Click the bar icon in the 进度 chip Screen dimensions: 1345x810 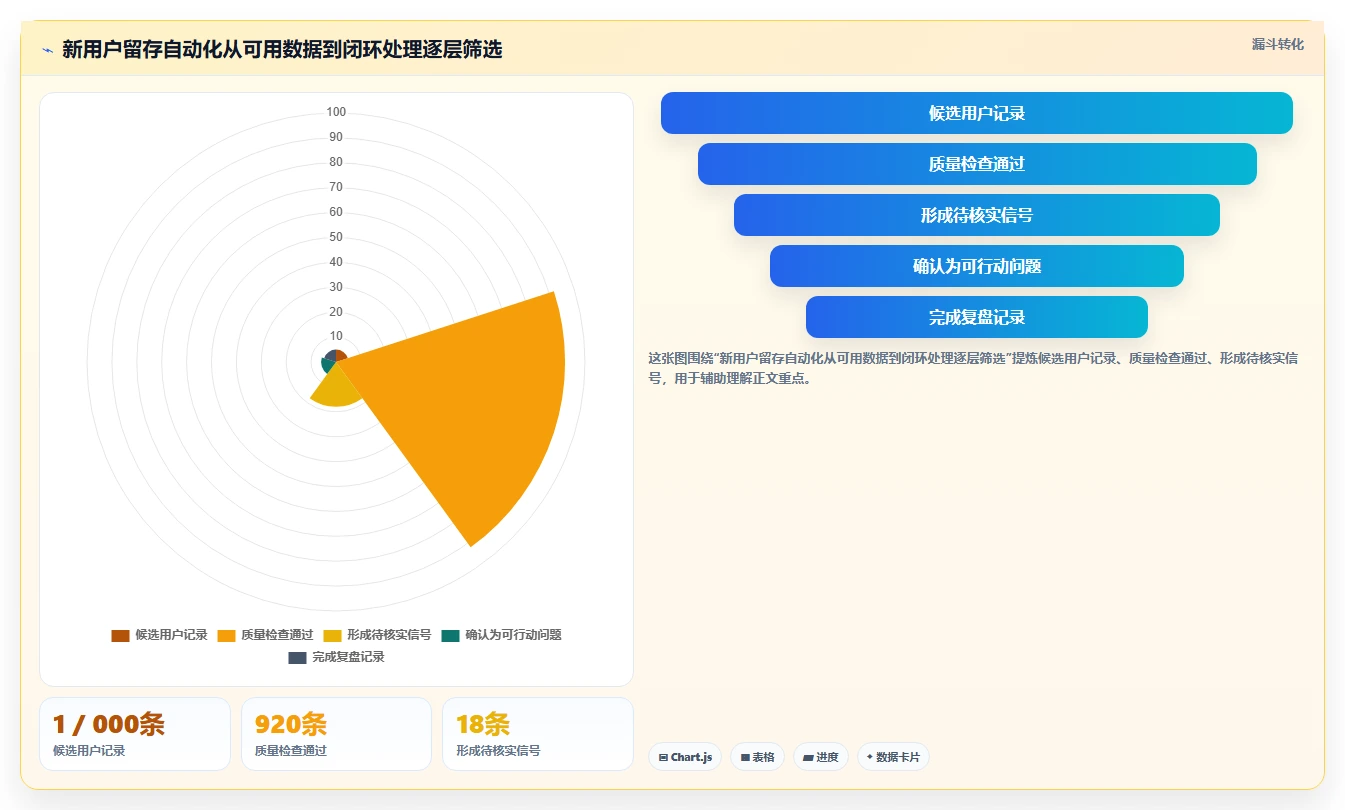(808, 758)
